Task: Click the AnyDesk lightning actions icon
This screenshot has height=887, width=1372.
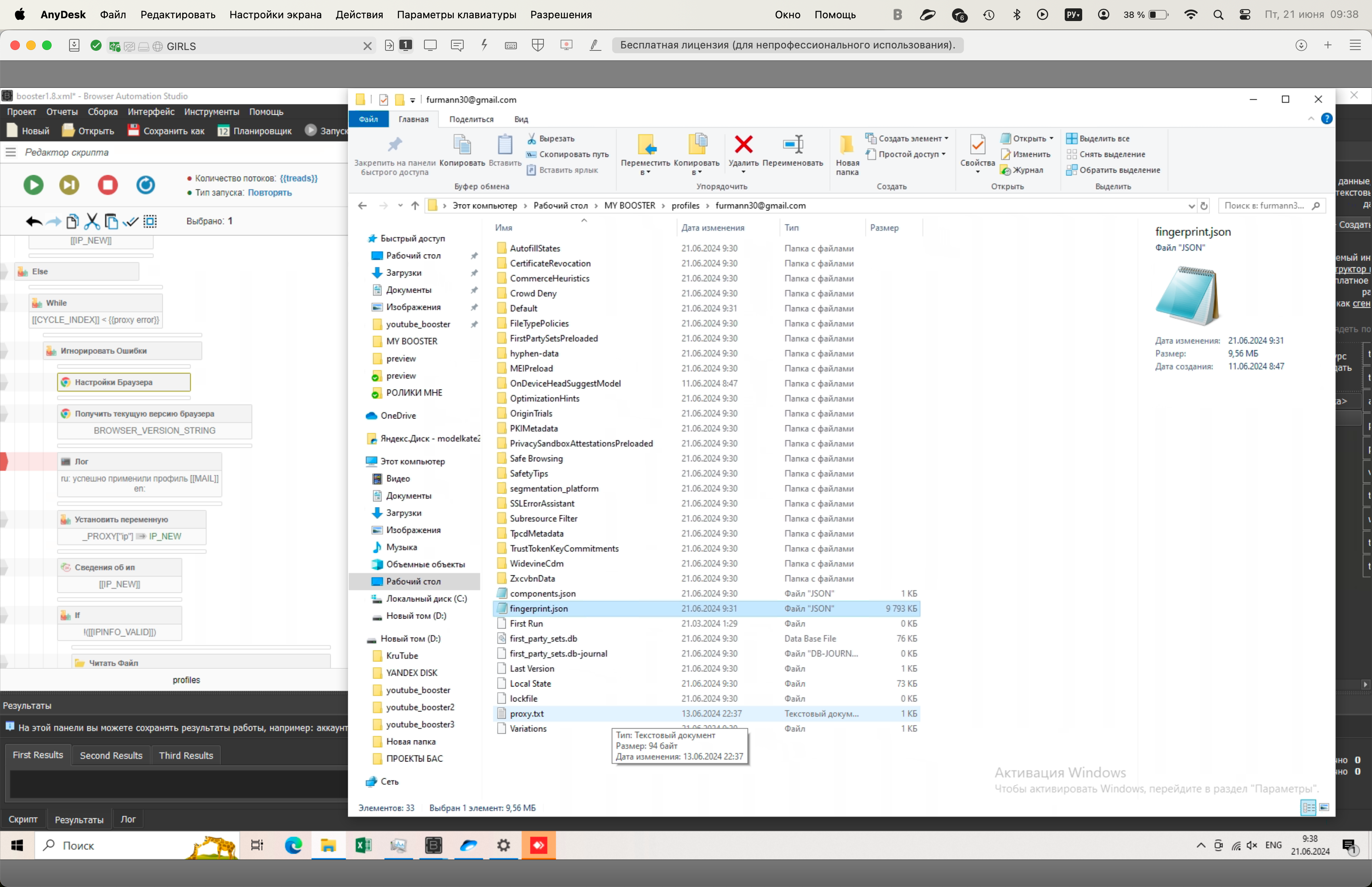Action: click(484, 45)
